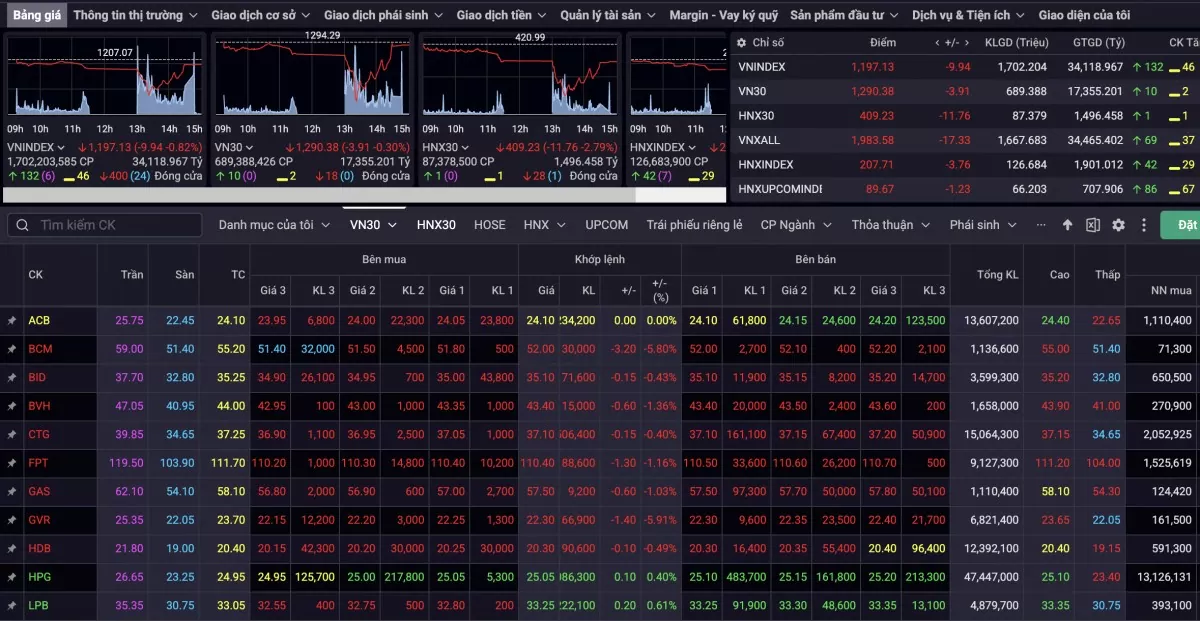Pin the HPG stock row
The width and height of the screenshot is (1200, 621).
pyautogui.click(x=12, y=577)
